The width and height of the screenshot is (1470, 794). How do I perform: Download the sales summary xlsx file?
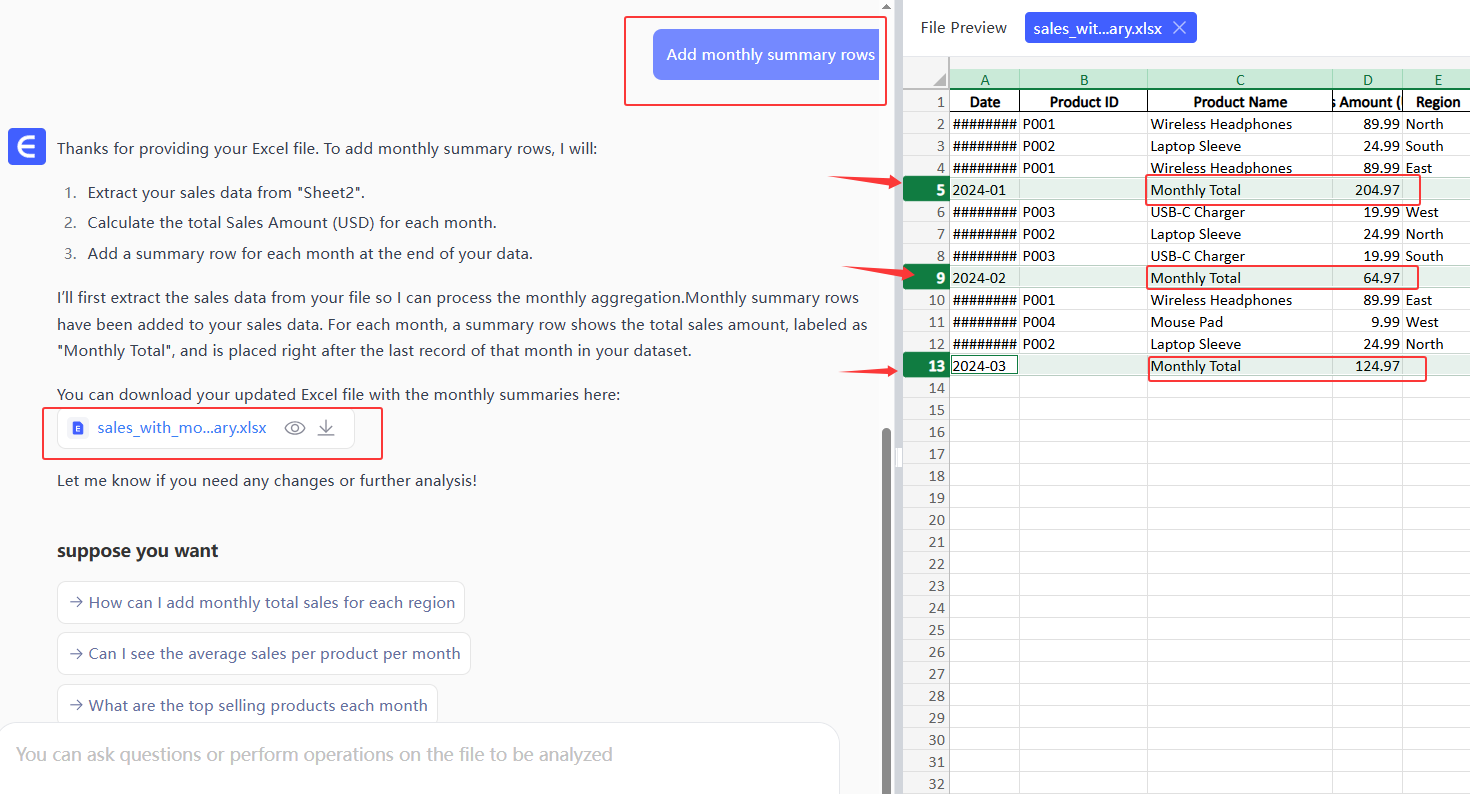click(x=326, y=428)
